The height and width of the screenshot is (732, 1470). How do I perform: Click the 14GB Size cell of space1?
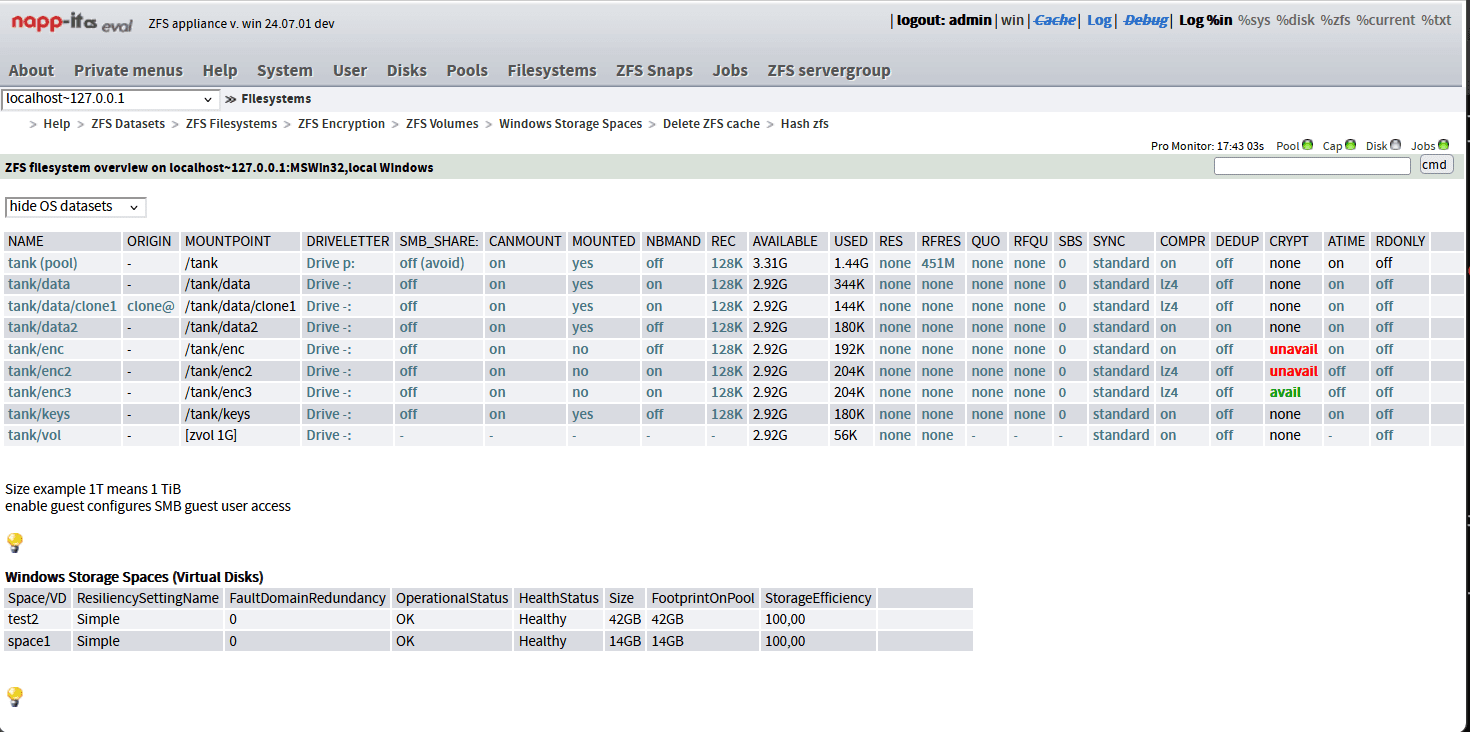(625, 641)
